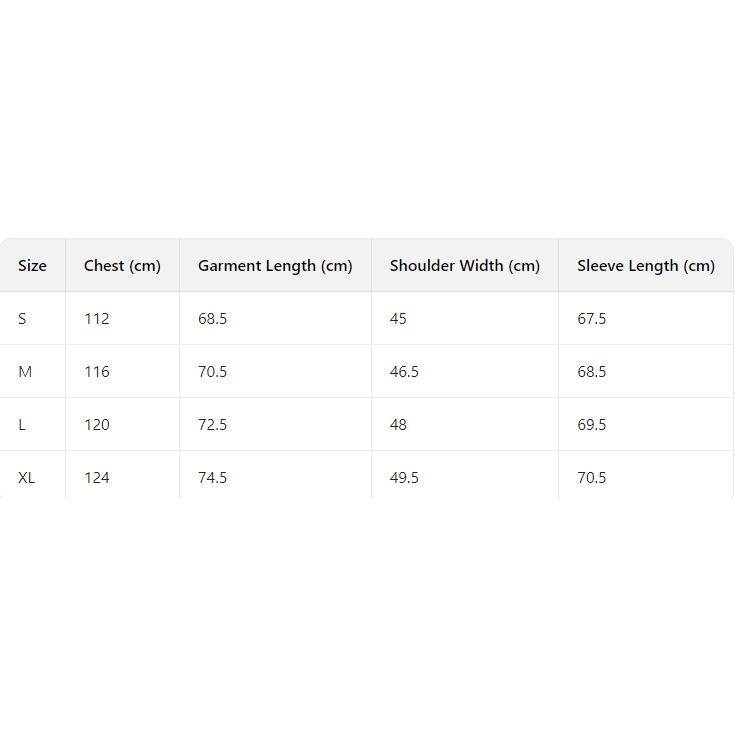The image size is (738, 738).
Task: Click the Sleeve Length (cm) header
Action: 646,266
